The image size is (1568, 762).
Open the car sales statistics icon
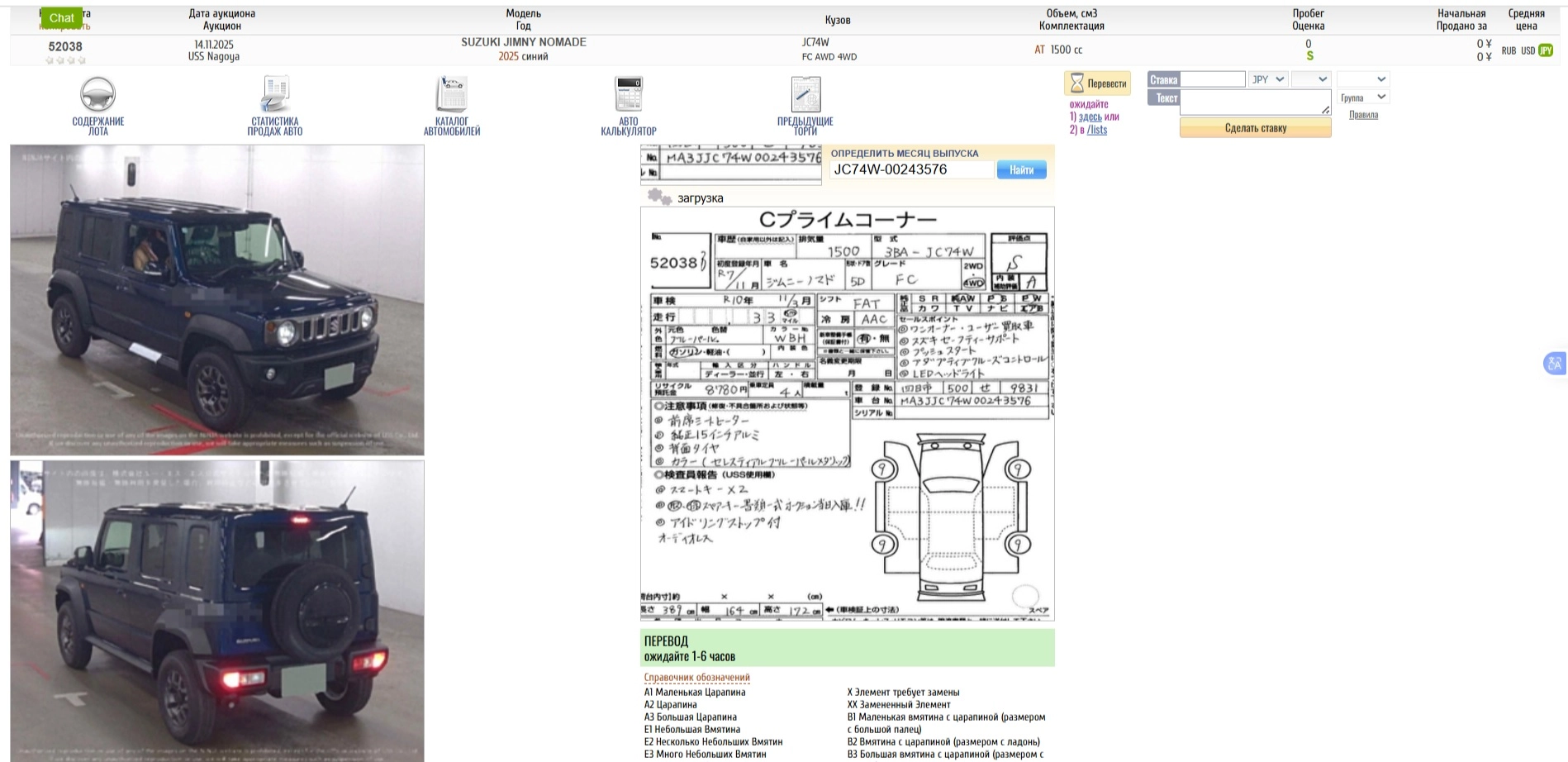tap(275, 94)
